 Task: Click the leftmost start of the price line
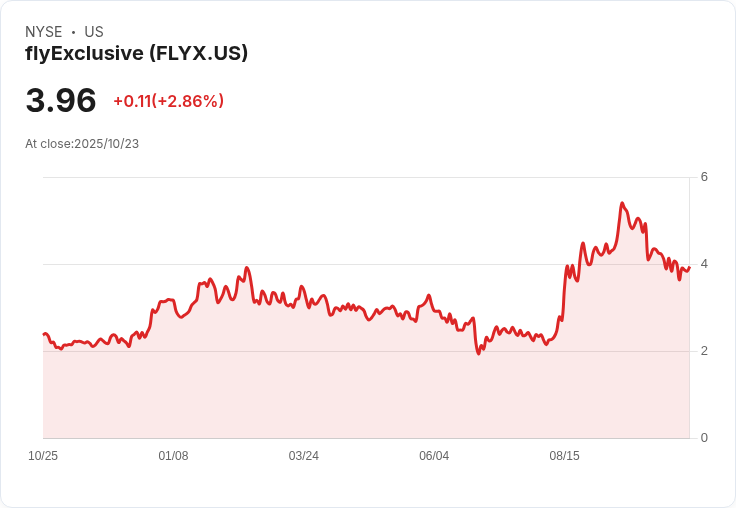tap(44, 334)
